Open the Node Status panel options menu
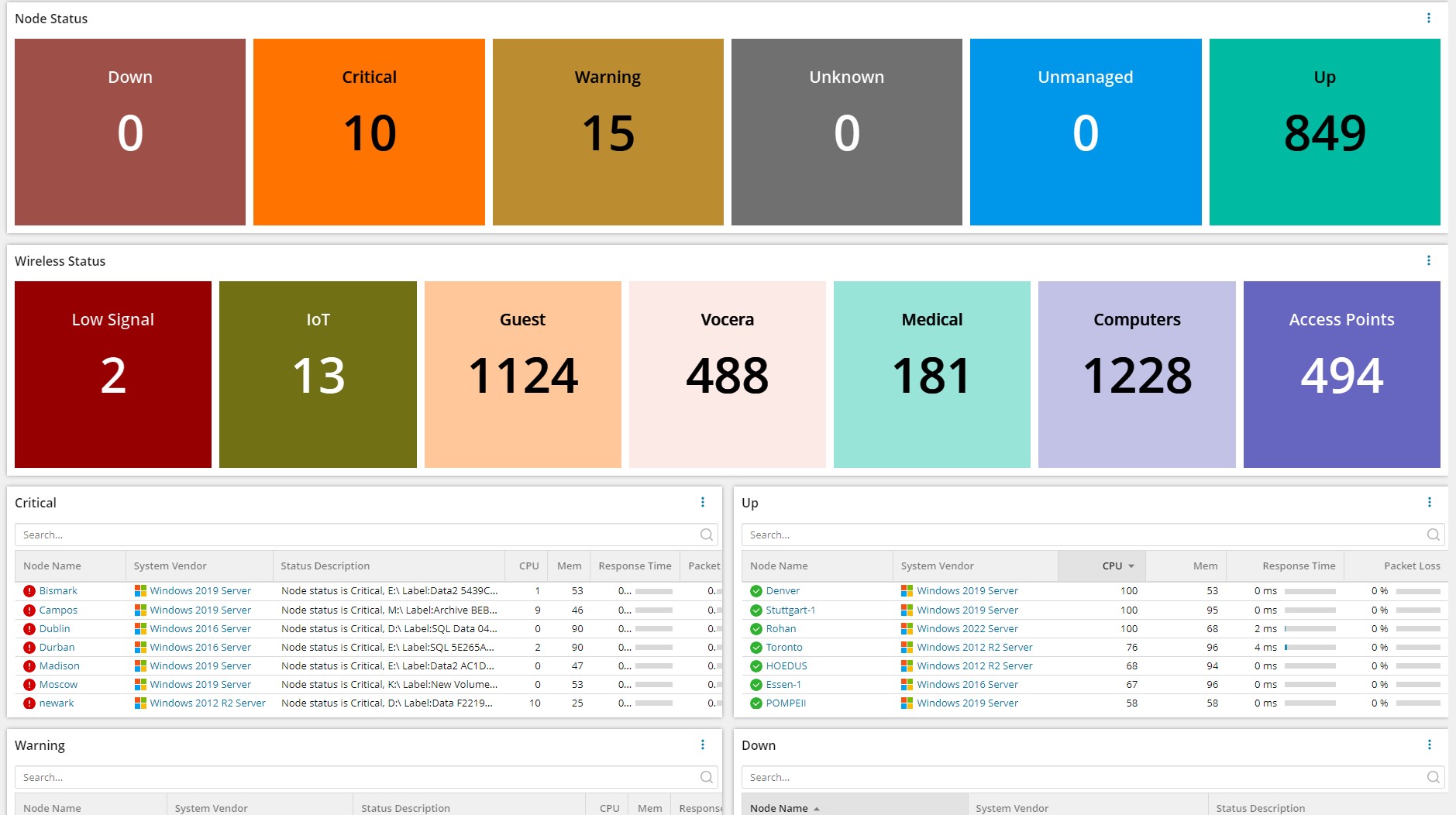Viewport: 1456px width, 815px height. [1429, 18]
